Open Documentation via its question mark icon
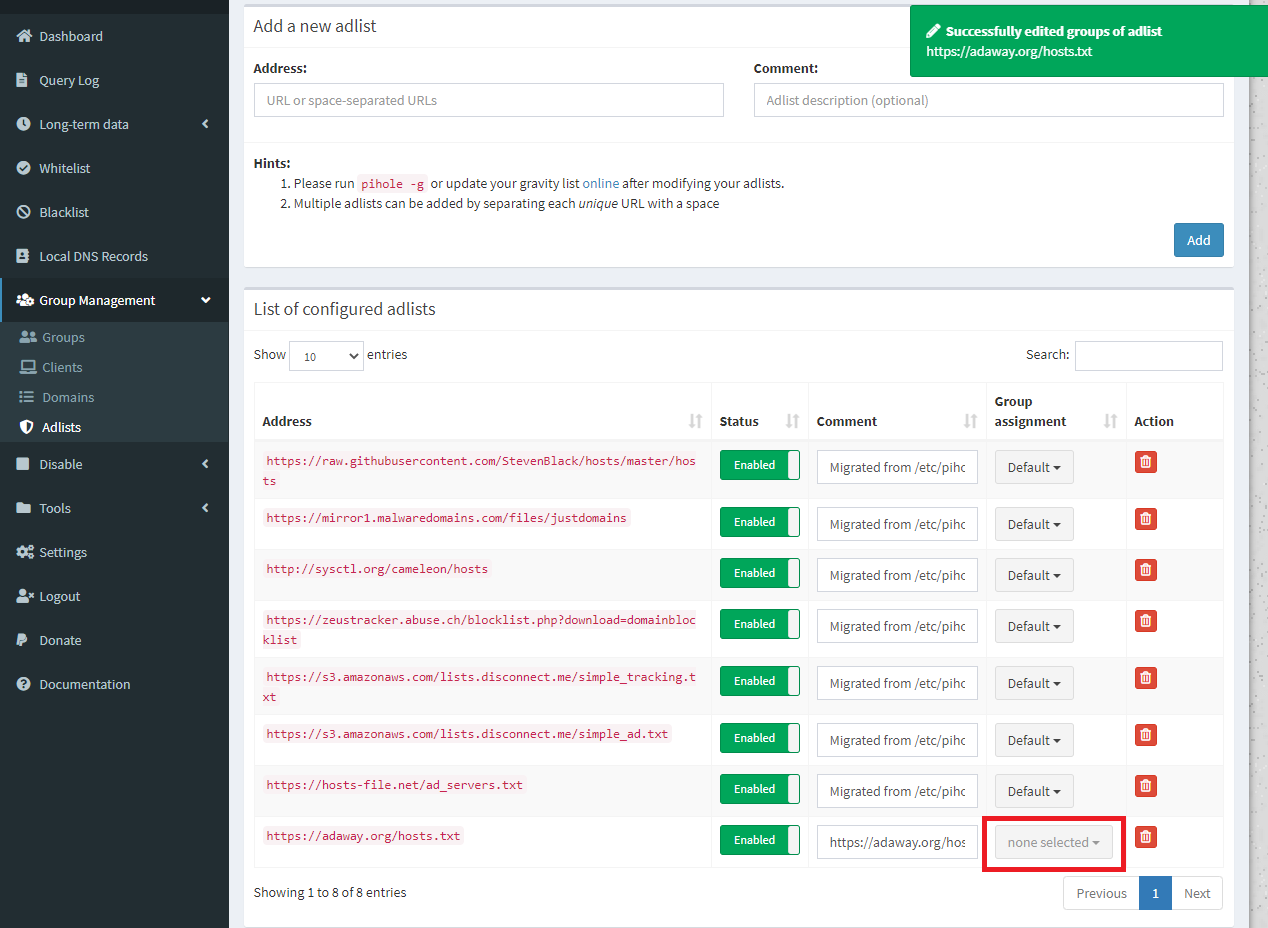 (x=23, y=684)
